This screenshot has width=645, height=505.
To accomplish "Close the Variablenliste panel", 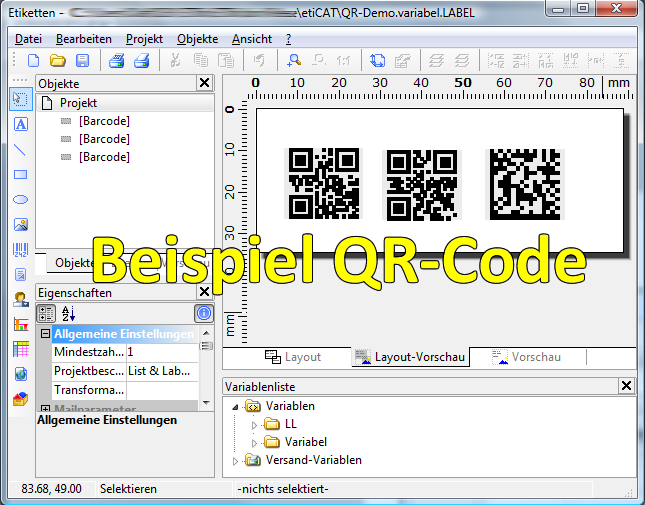I will (x=626, y=386).
